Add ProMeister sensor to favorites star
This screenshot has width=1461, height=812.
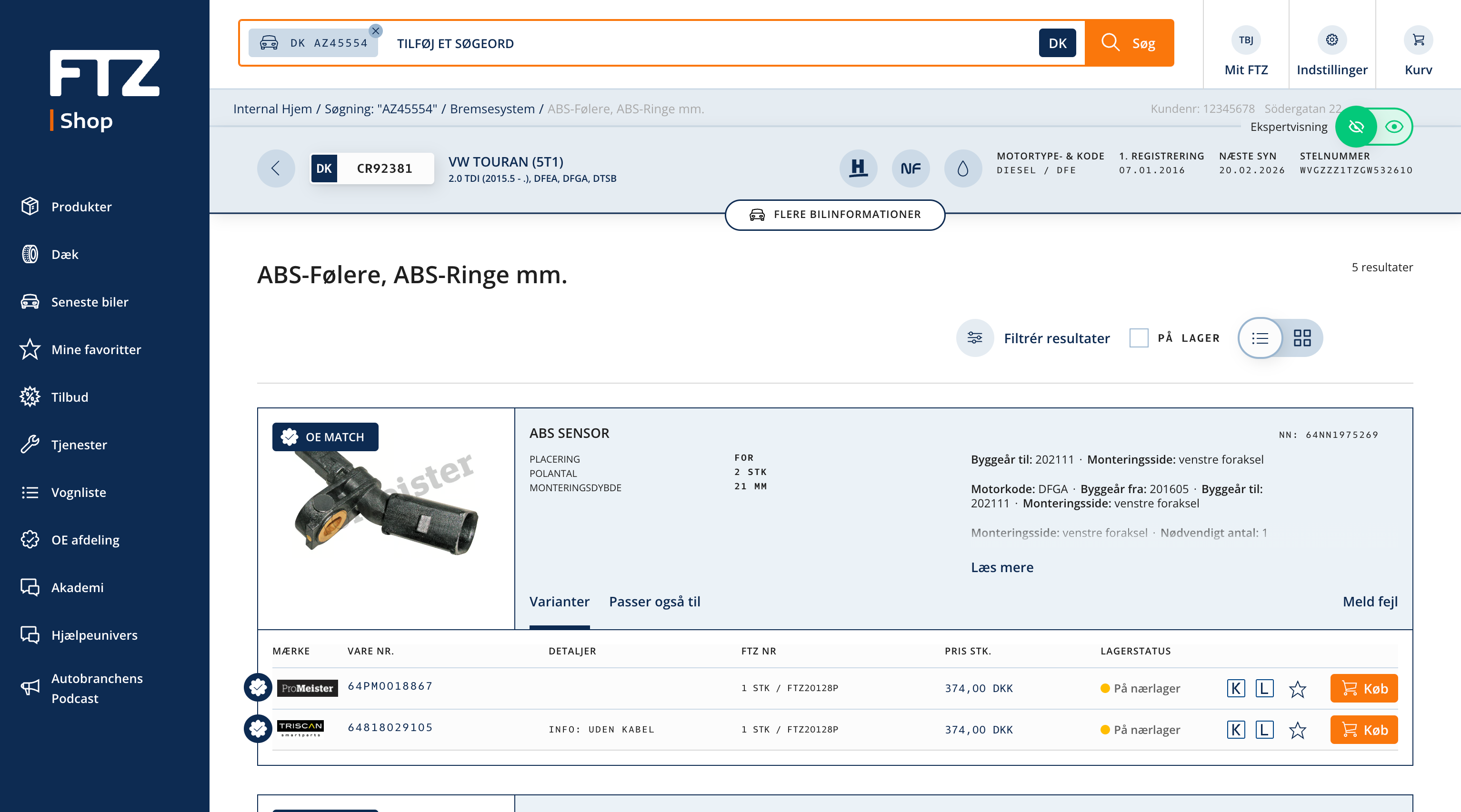tap(1297, 688)
